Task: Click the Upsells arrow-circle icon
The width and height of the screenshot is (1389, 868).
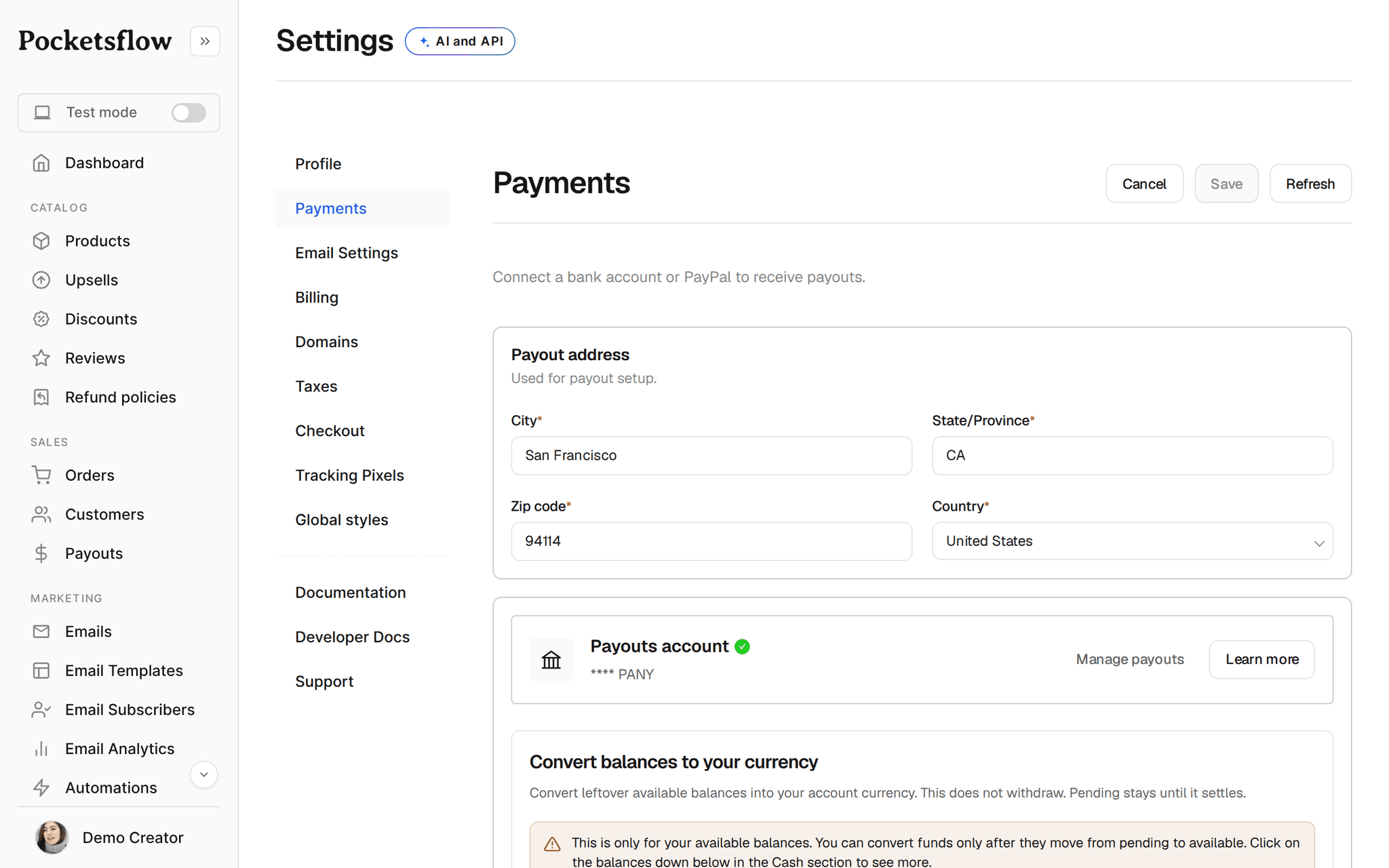Action: click(x=41, y=280)
